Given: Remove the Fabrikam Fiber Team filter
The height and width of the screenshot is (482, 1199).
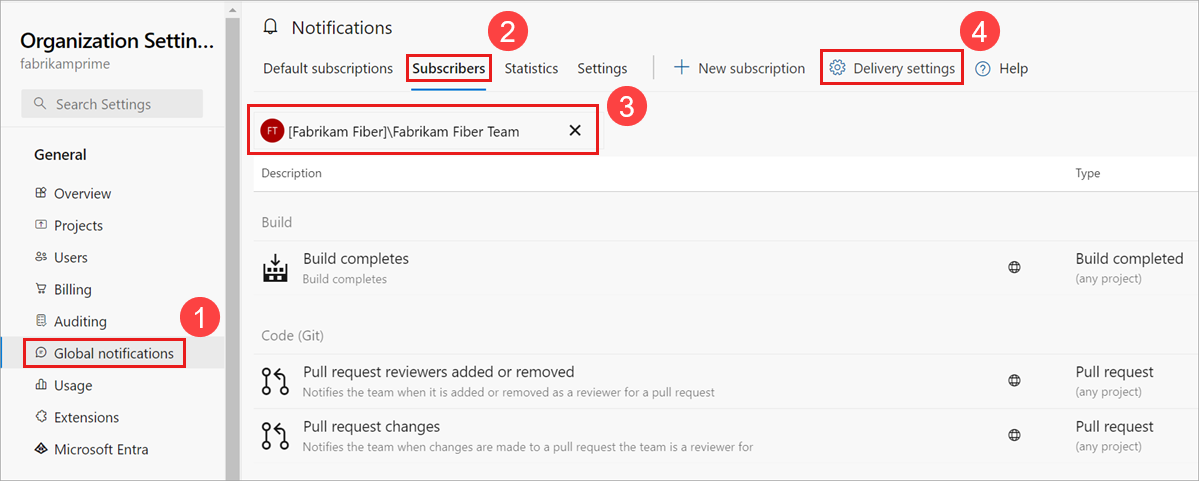Looking at the screenshot, I should point(575,131).
